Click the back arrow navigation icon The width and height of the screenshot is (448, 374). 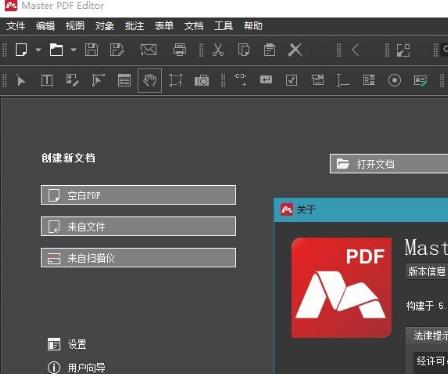(x=356, y=50)
